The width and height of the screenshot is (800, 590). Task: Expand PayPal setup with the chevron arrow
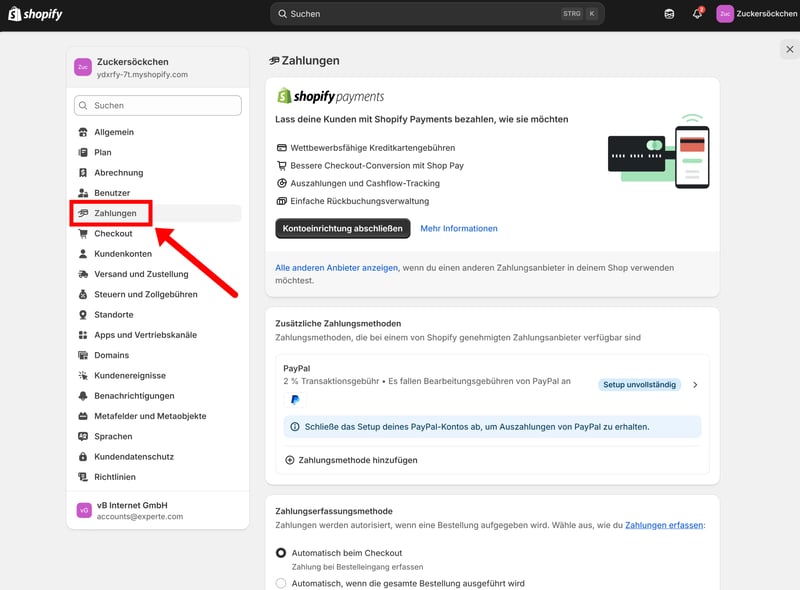pyautogui.click(x=695, y=385)
